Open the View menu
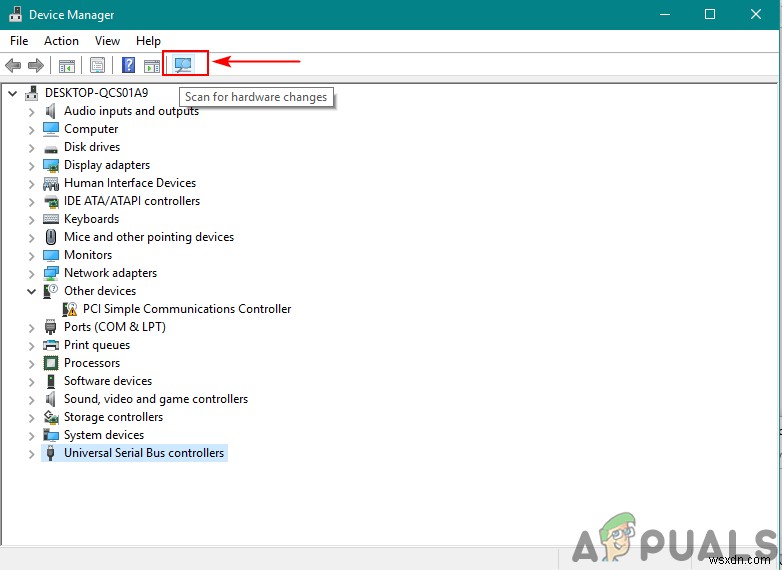The image size is (782, 570). (x=107, y=41)
